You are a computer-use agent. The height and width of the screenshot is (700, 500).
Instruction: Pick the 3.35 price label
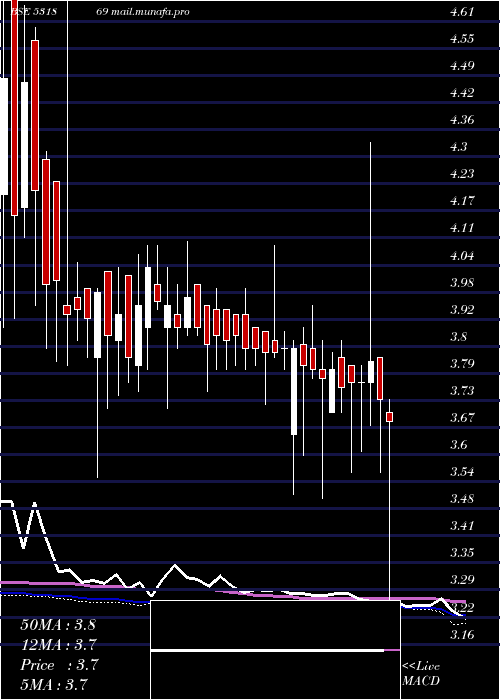click(x=462, y=553)
